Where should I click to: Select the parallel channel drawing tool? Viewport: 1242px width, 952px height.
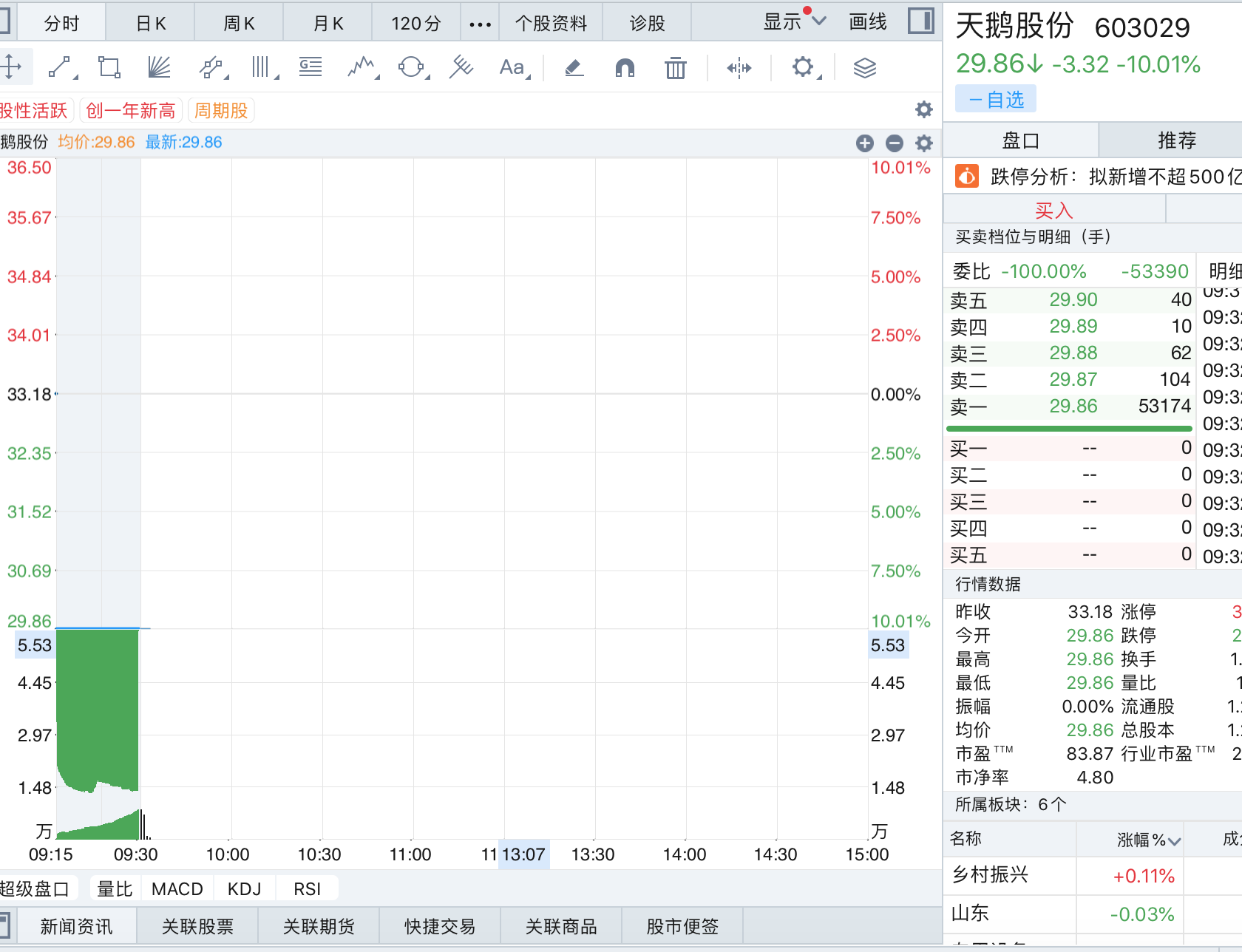tap(212, 67)
